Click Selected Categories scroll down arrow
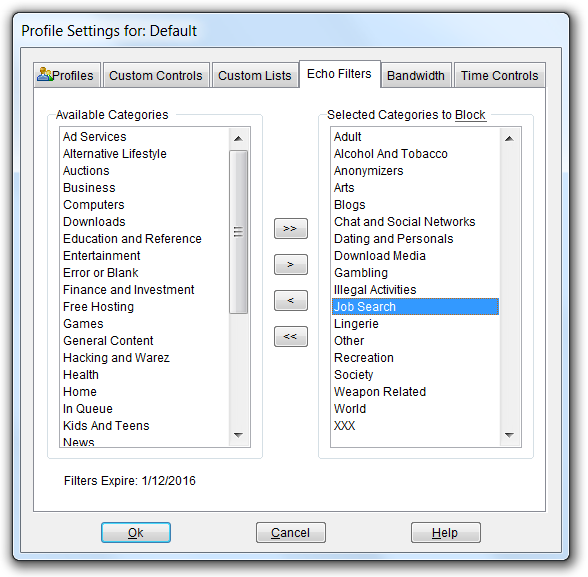 [x=509, y=435]
